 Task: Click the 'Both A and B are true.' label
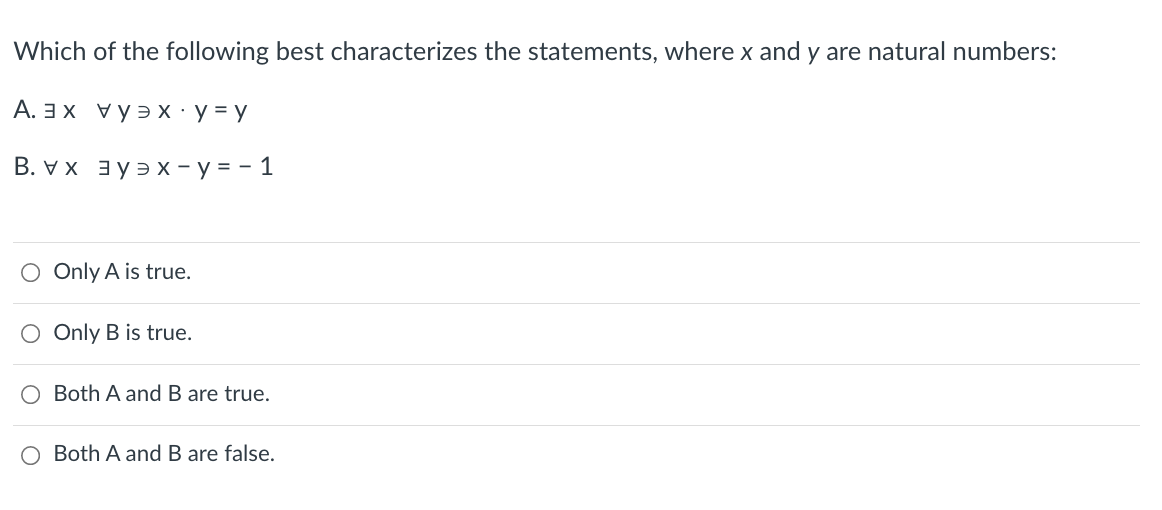162,394
